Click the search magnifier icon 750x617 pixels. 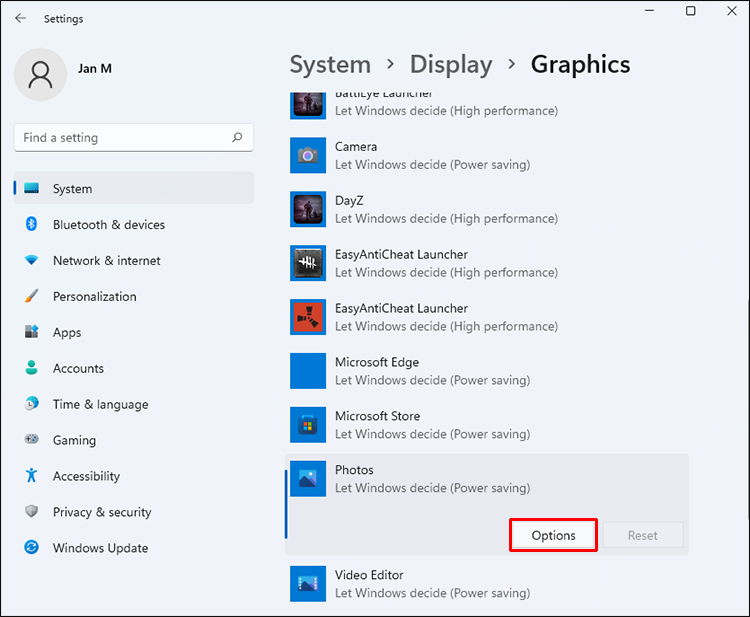[x=237, y=138]
